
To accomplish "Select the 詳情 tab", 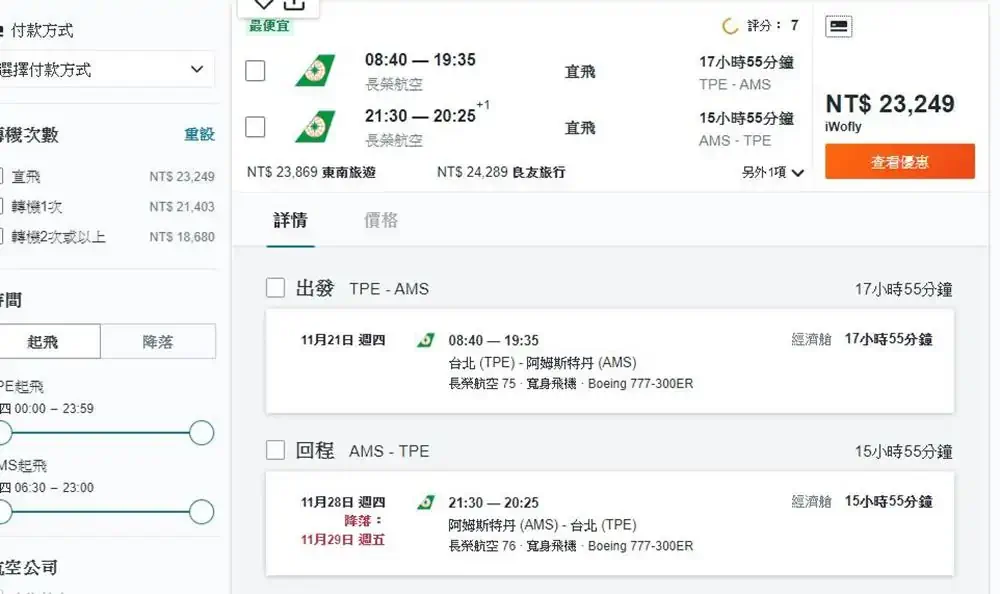I will tap(290, 220).
